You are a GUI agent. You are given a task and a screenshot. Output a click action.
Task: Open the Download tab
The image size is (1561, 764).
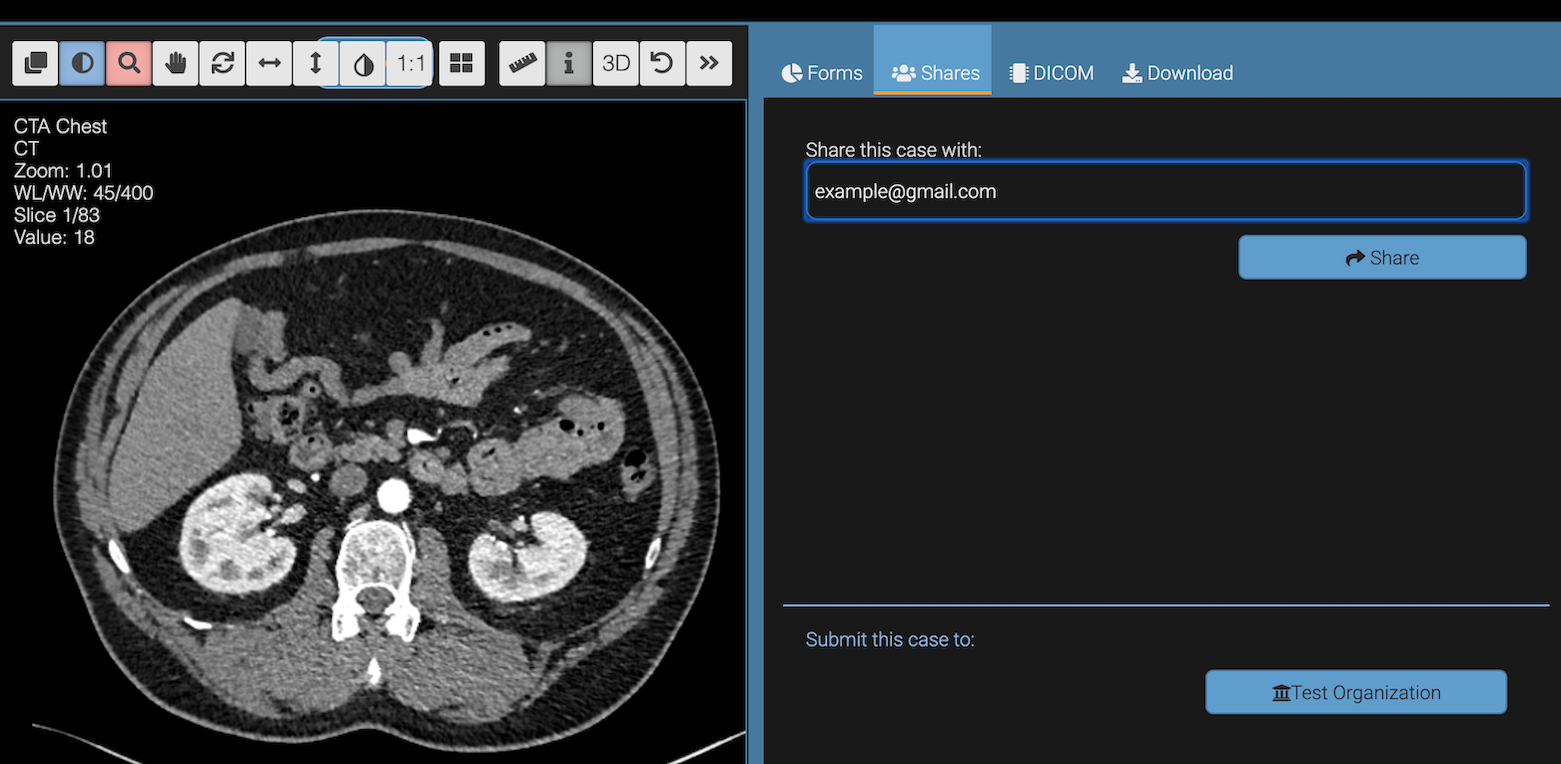[x=1177, y=73]
